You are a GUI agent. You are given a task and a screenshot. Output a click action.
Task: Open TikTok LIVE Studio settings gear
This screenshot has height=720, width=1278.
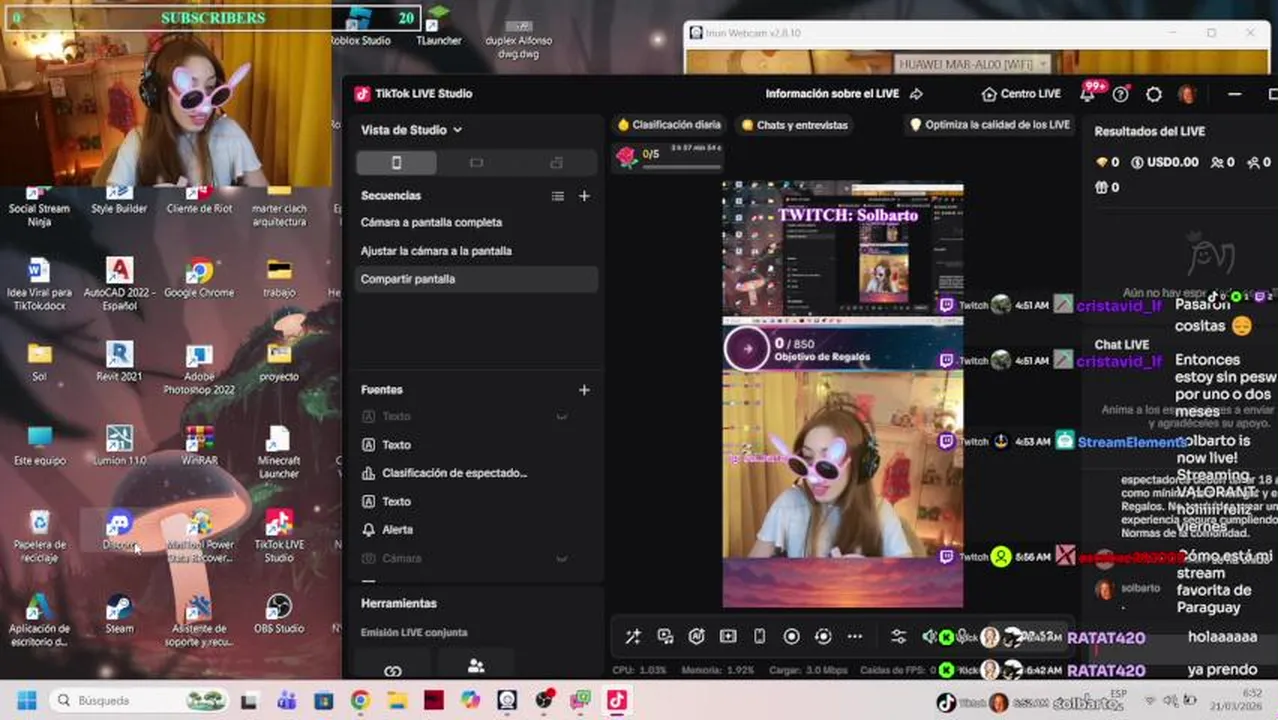click(x=1154, y=94)
